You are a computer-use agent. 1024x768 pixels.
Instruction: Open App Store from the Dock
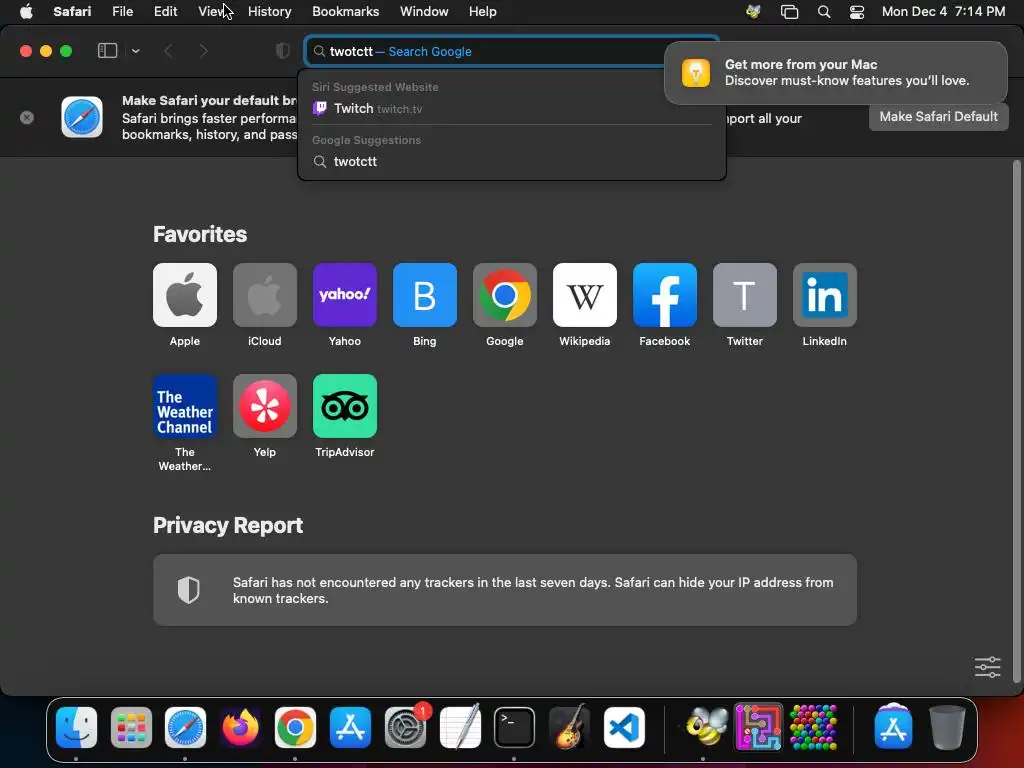pyautogui.click(x=350, y=727)
